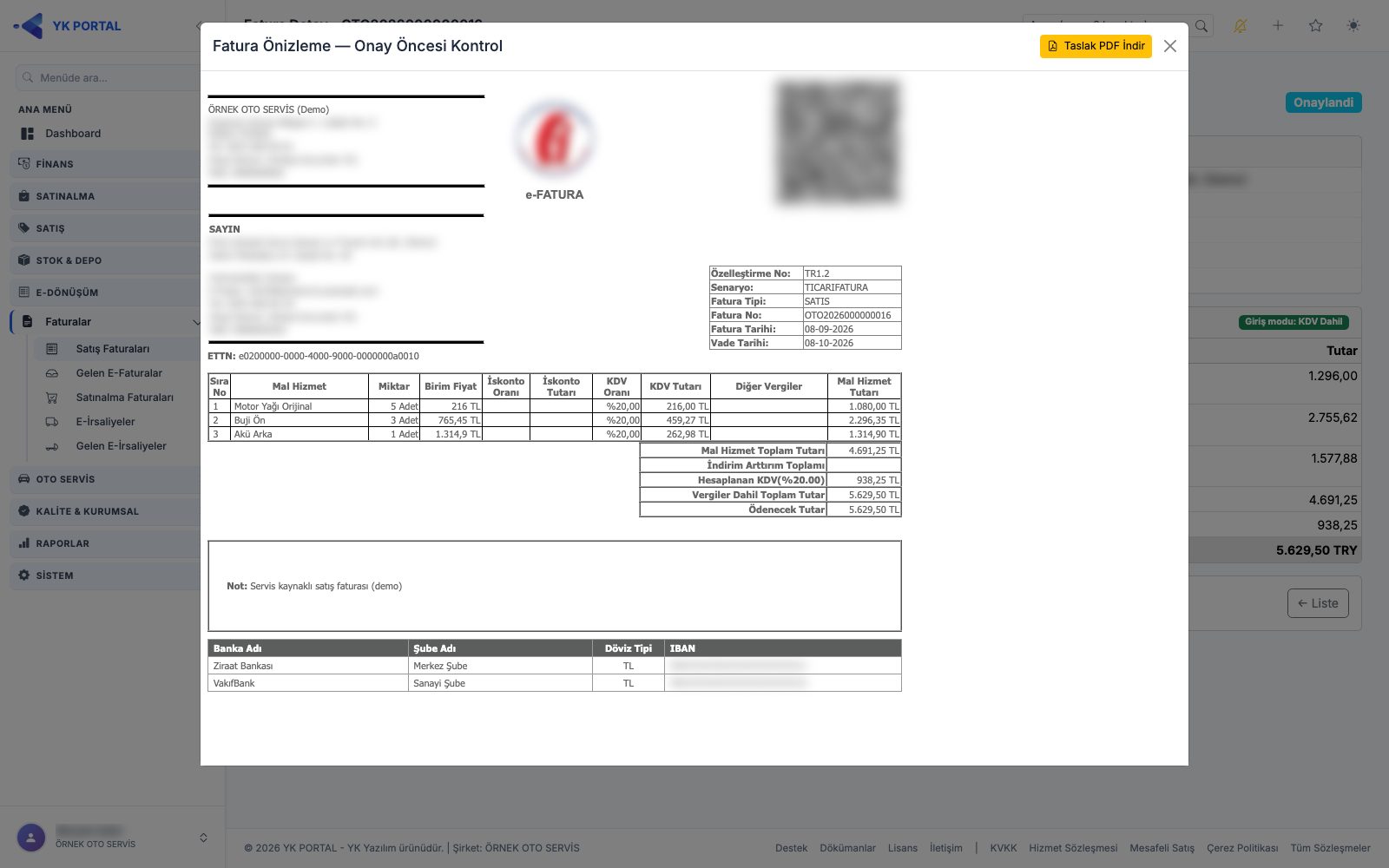
Task: Click the plus icon in header
Action: [x=1278, y=26]
